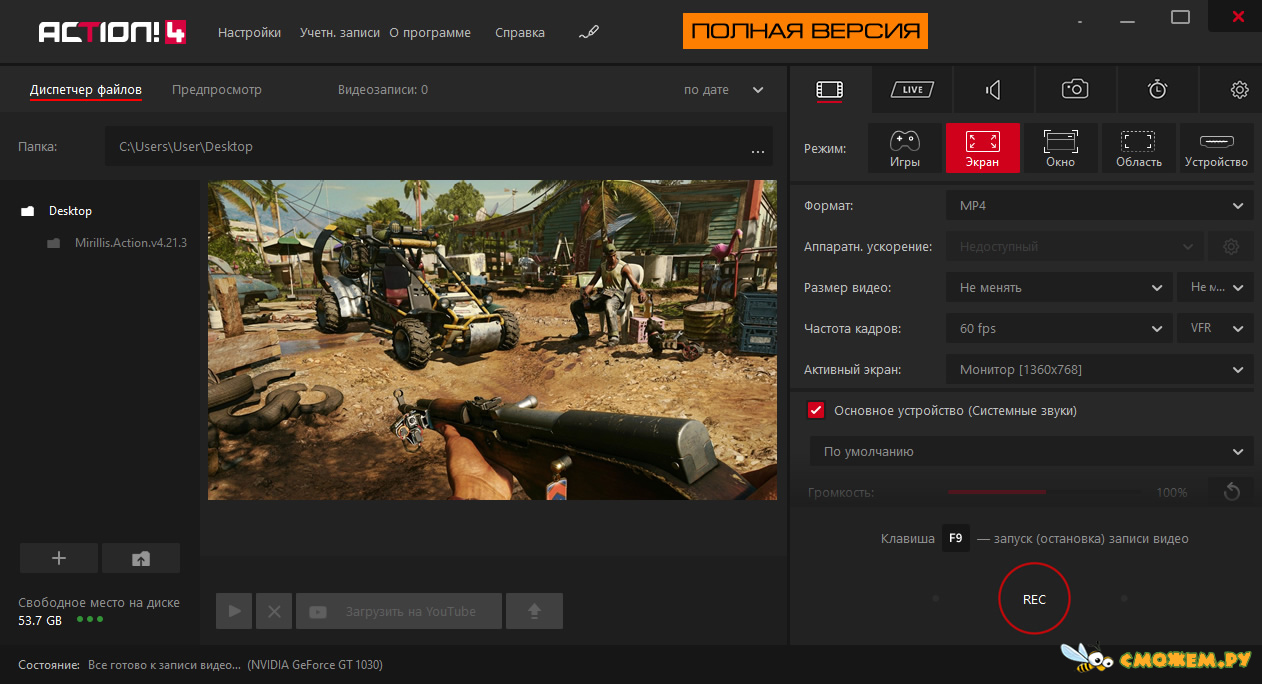Open the audio recording speaker tab
1262x684 pixels.
coord(993,90)
